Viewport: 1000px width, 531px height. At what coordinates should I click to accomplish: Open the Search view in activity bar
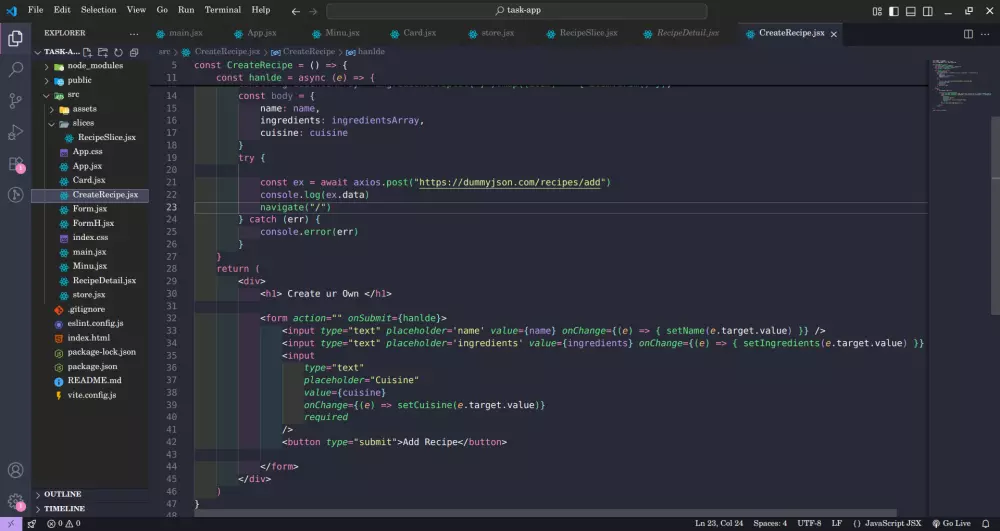(x=16, y=70)
